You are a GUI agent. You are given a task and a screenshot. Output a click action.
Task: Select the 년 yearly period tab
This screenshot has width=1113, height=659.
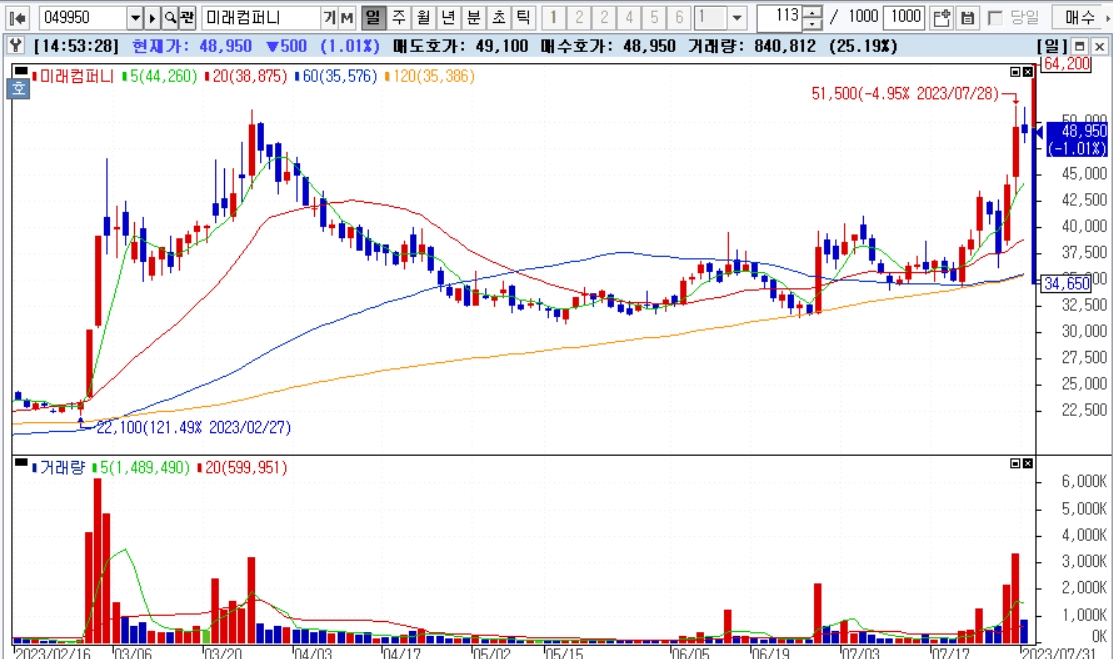[x=449, y=18]
